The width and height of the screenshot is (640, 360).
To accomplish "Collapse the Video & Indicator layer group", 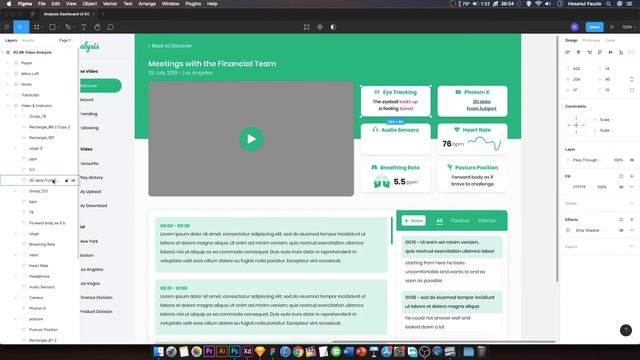I will [x=8, y=106].
